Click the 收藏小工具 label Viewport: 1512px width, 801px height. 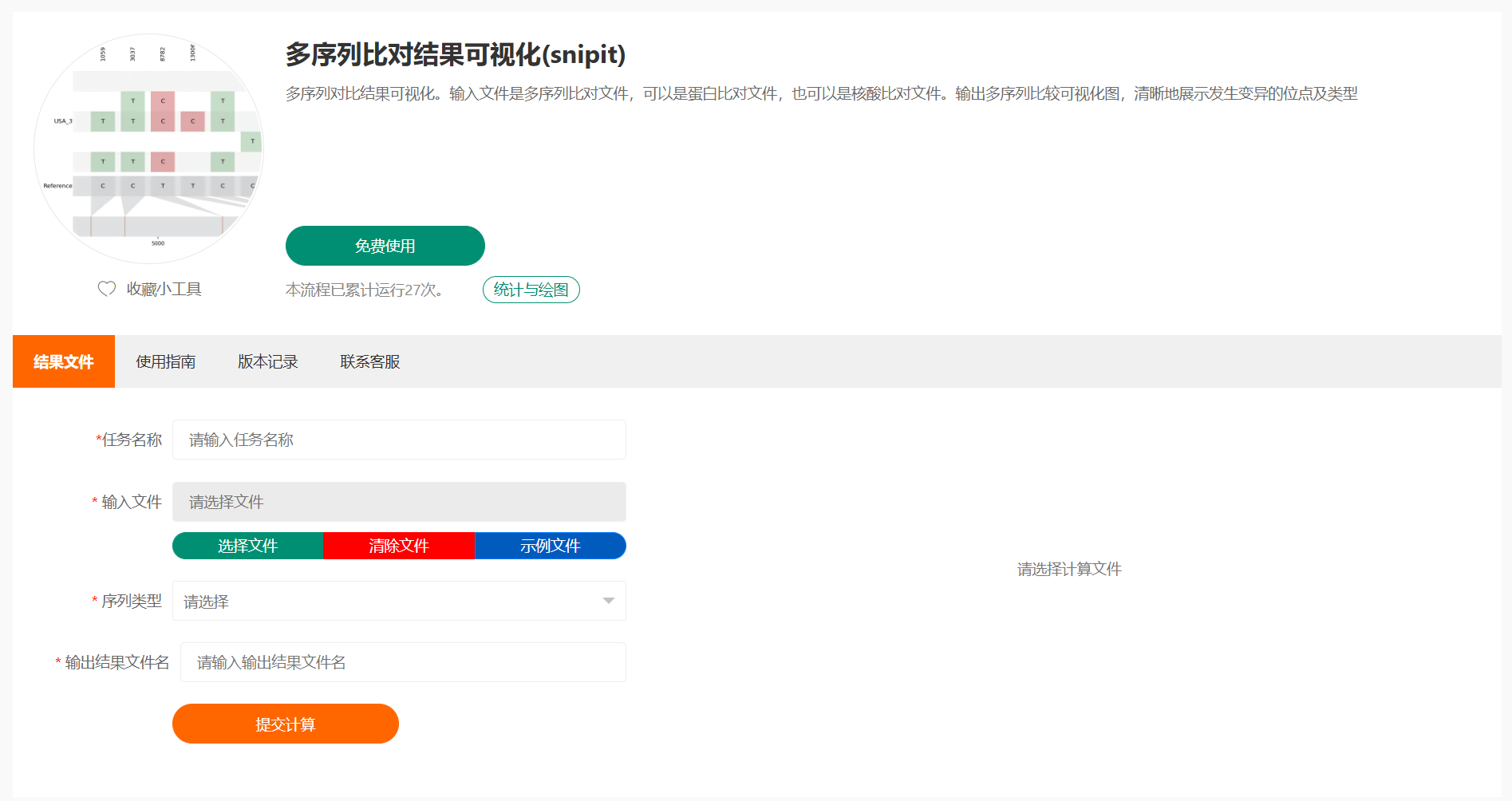[x=164, y=289]
